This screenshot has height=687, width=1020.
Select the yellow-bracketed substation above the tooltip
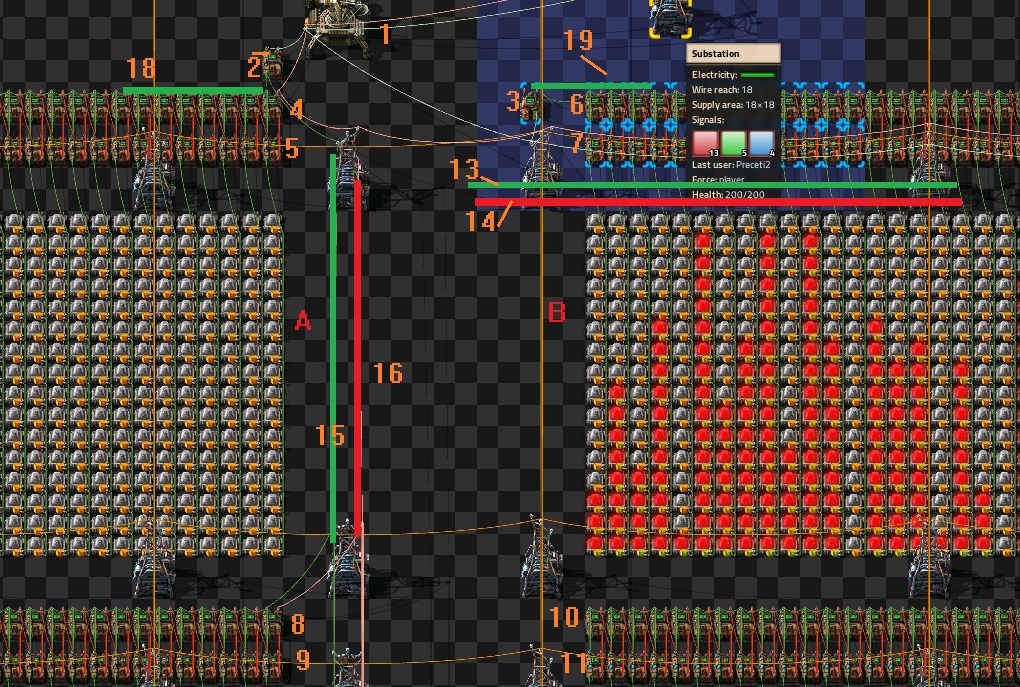tap(670, 18)
